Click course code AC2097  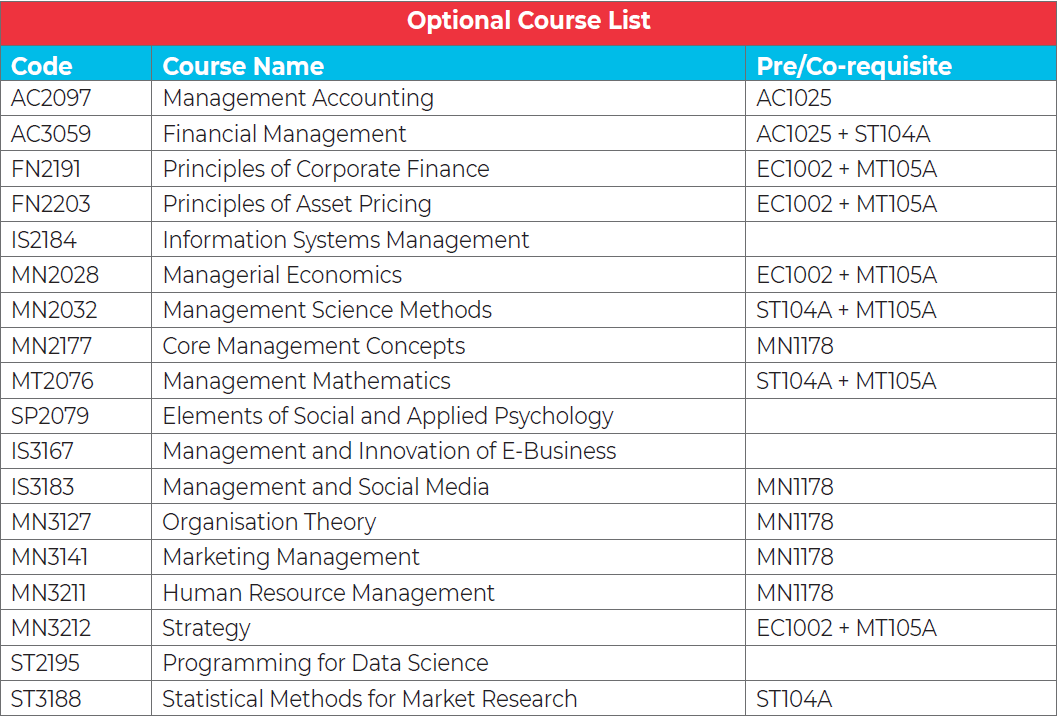tap(49, 99)
